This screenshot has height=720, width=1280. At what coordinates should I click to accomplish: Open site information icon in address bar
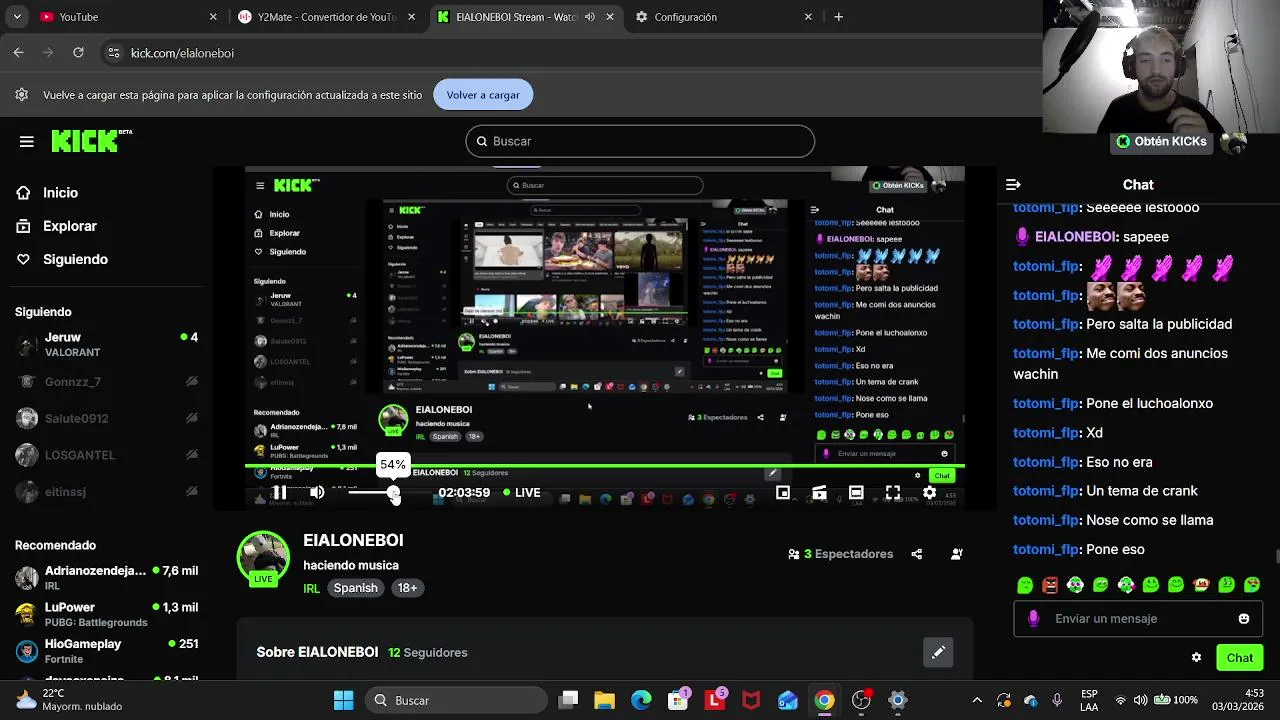click(114, 53)
